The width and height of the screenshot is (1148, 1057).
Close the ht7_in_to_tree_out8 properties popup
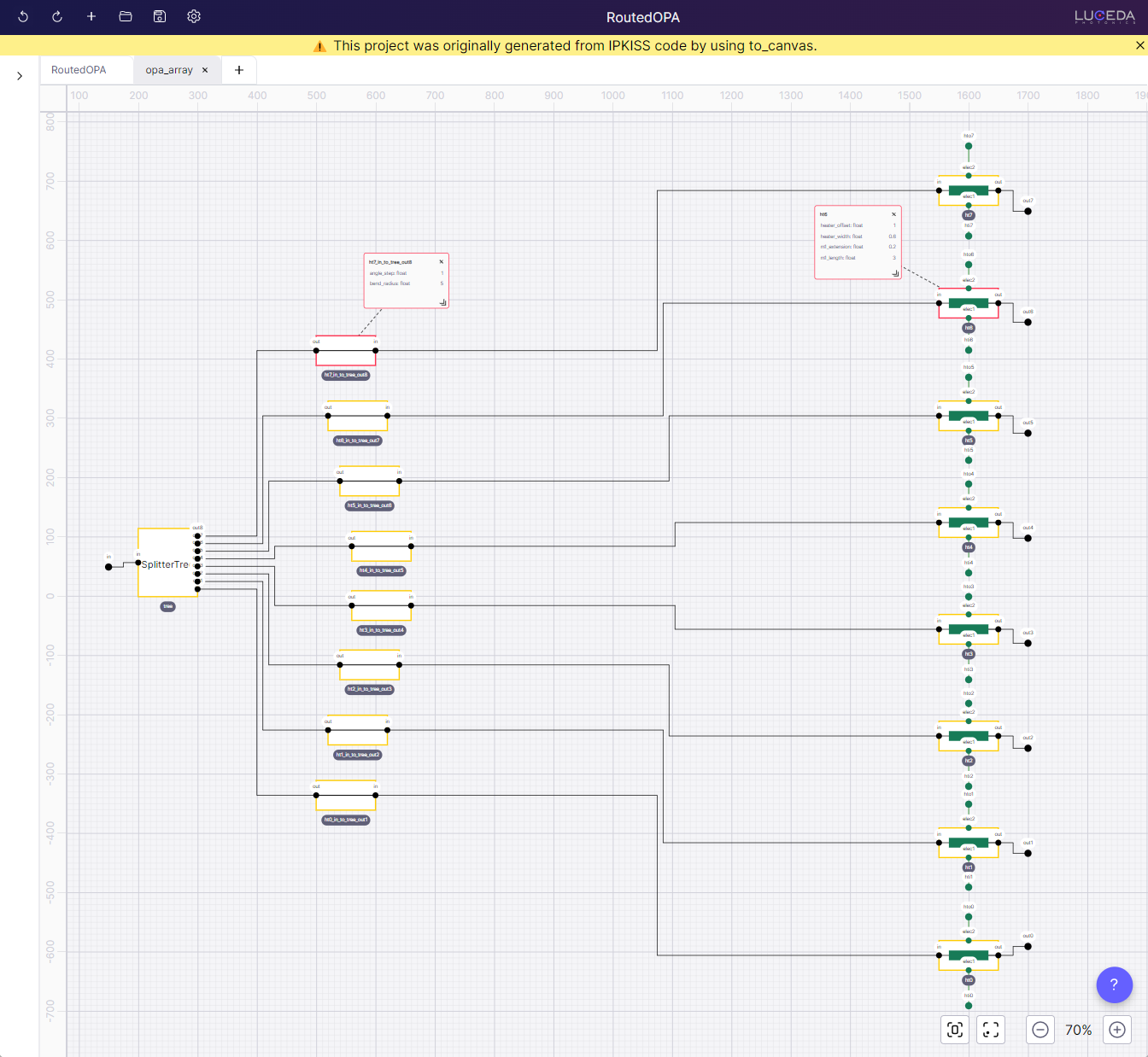(x=442, y=262)
